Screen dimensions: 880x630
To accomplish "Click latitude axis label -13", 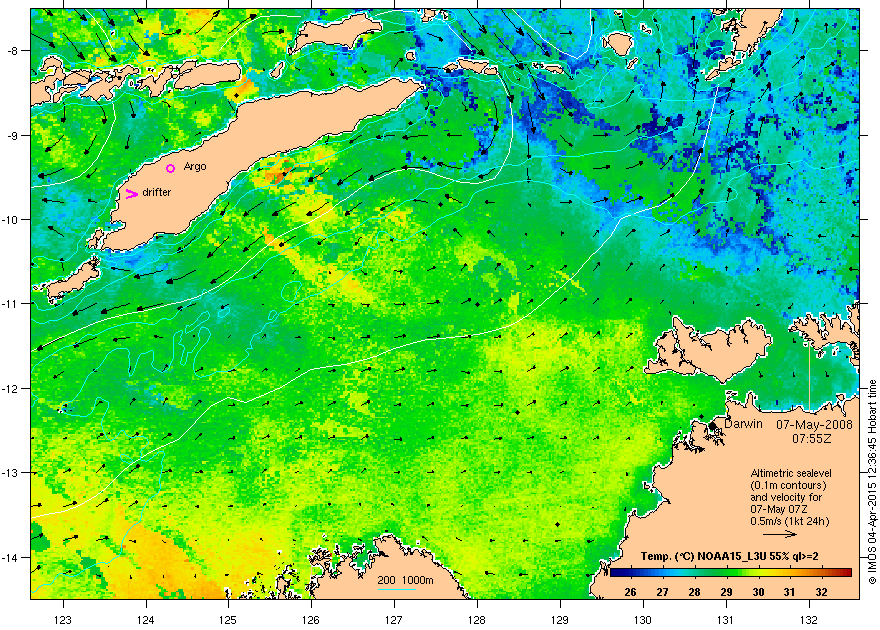I will click(11, 473).
